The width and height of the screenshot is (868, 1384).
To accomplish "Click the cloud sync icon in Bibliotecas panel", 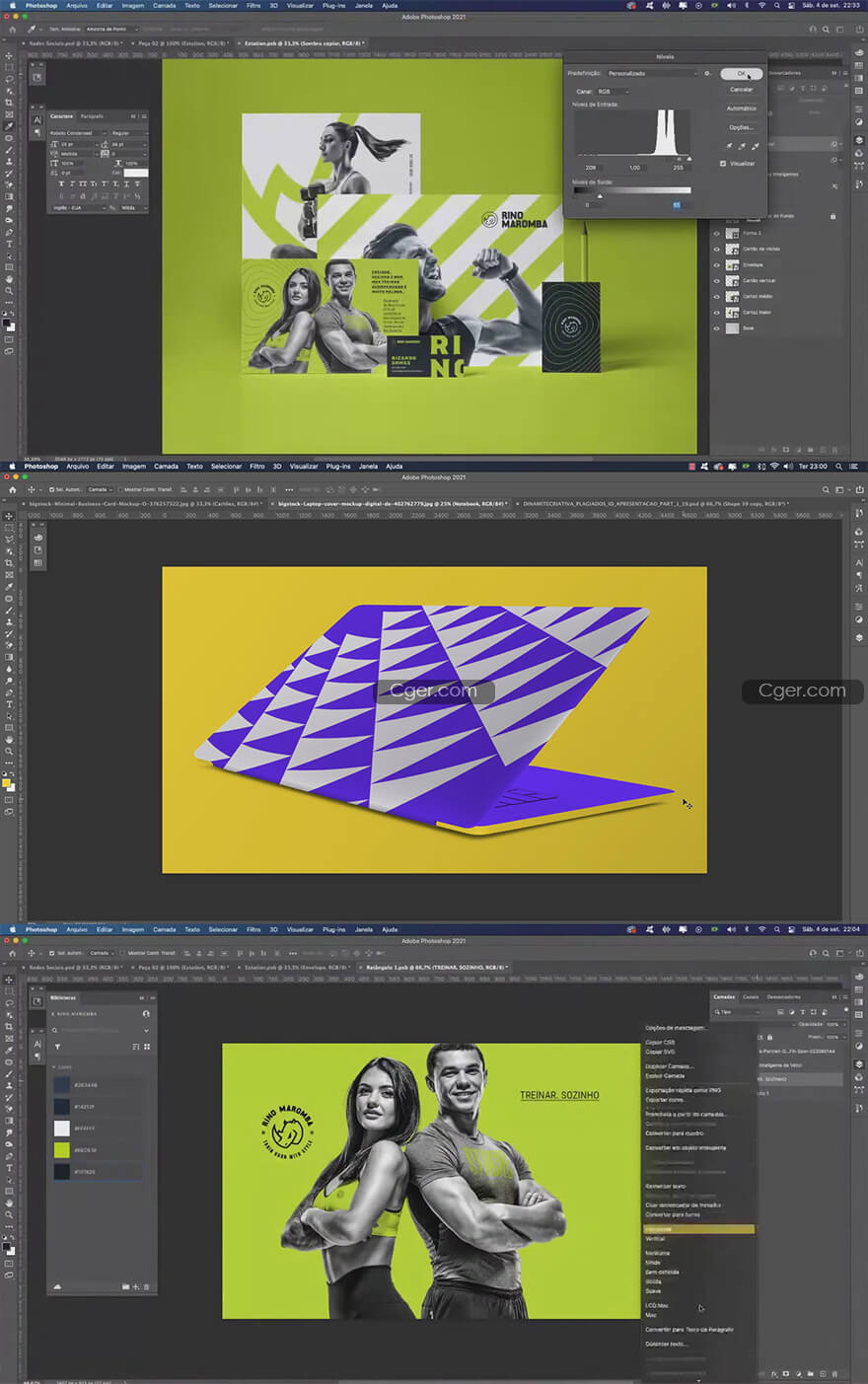I will coord(57,1286).
